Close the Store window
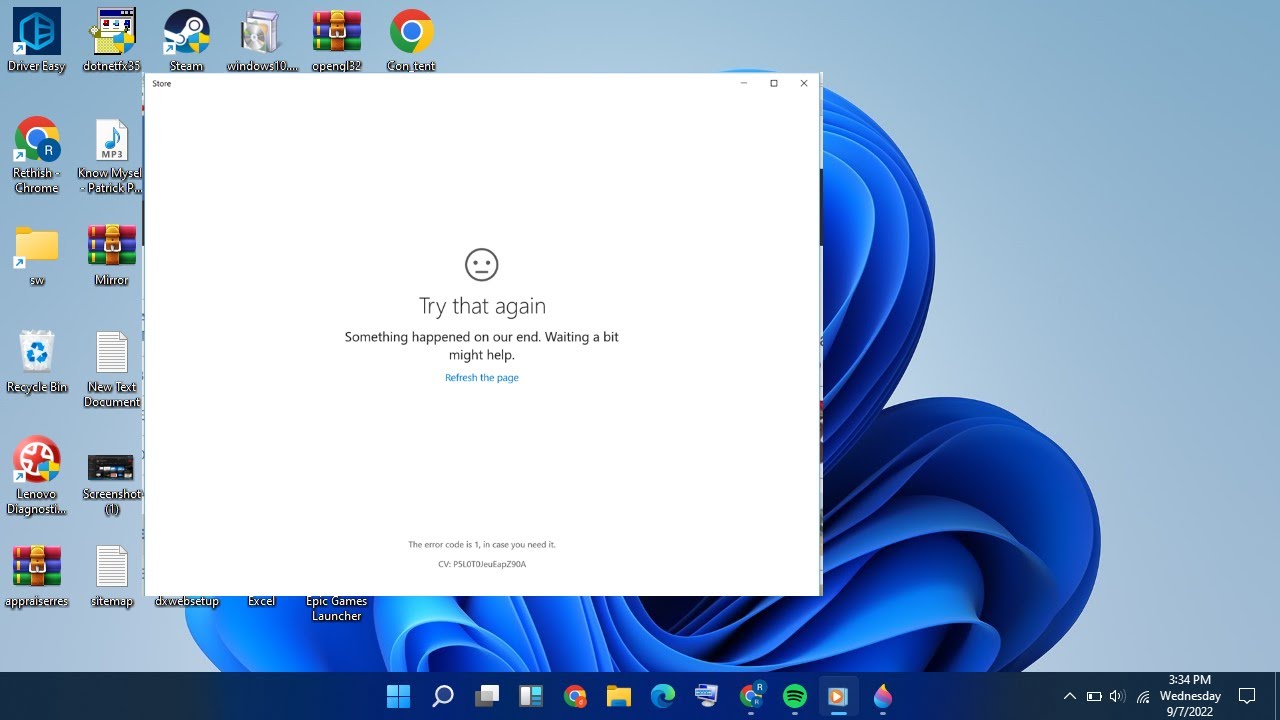 click(804, 83)
